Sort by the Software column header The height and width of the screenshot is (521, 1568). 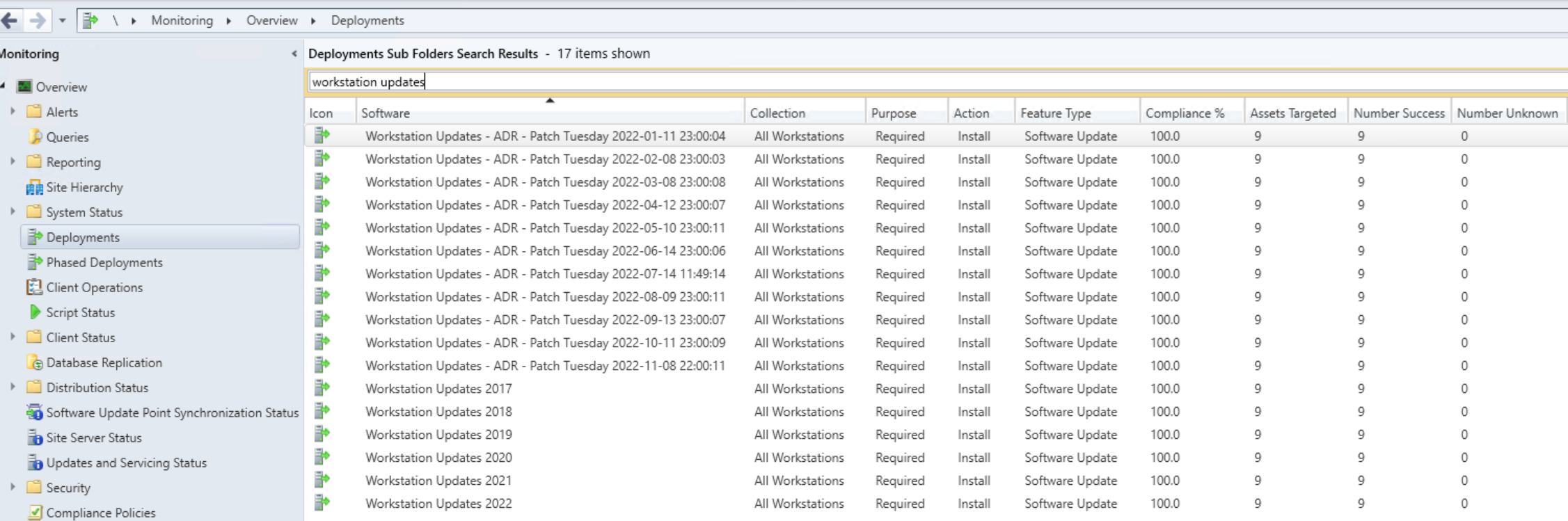point(551,113)
